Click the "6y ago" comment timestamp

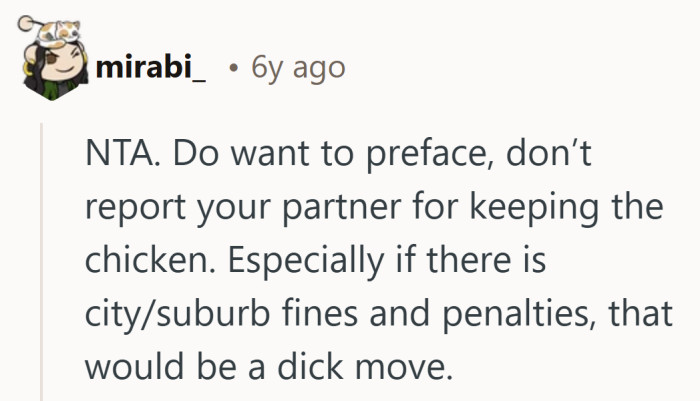(x=298, y=68)
